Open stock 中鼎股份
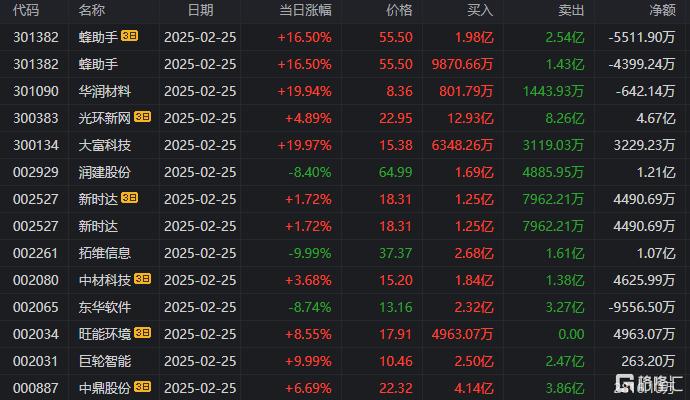This screenshot has height=400, width=690. tap(105, 388)
